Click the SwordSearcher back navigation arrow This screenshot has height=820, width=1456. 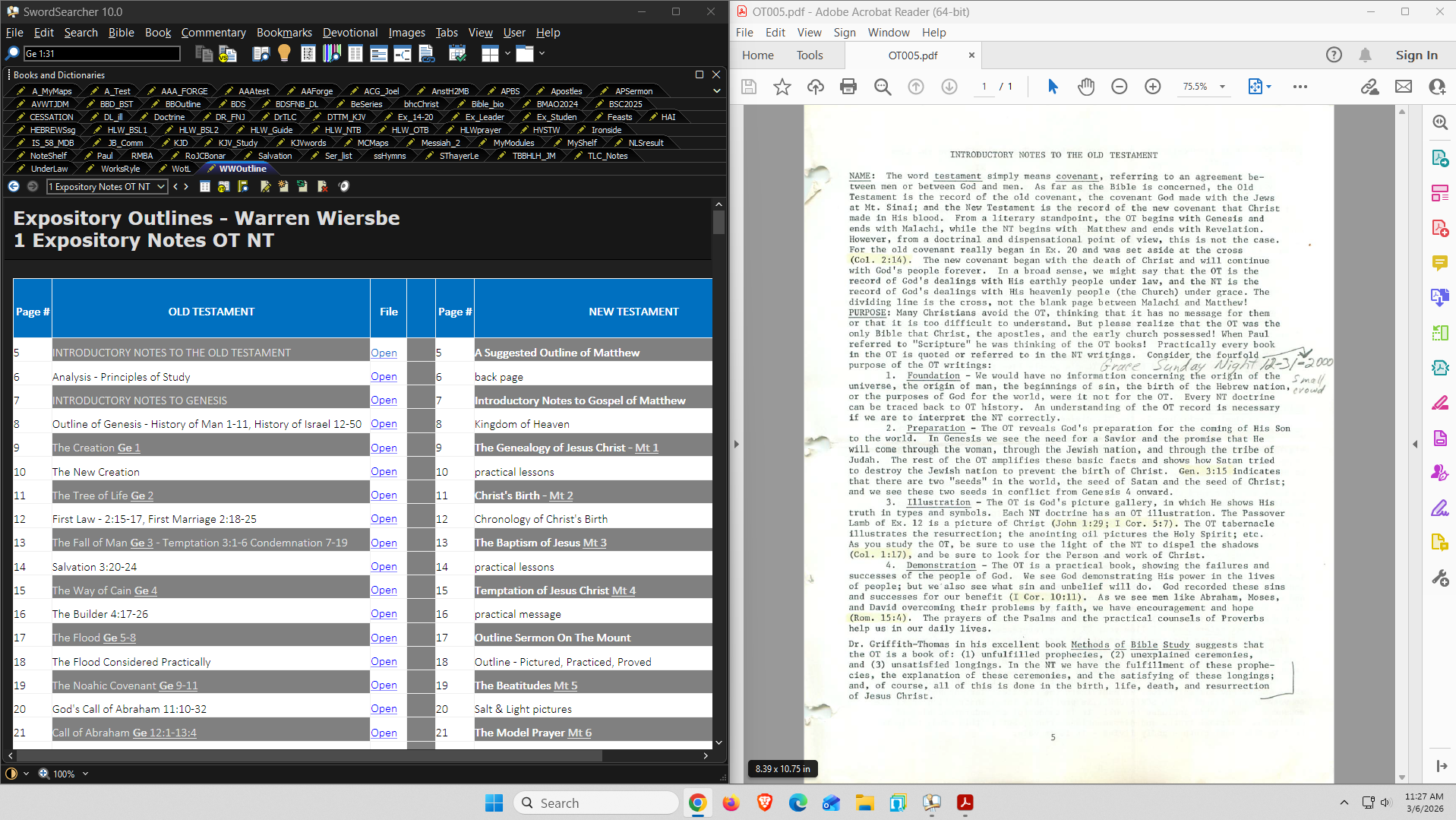(x=14, y=186)
